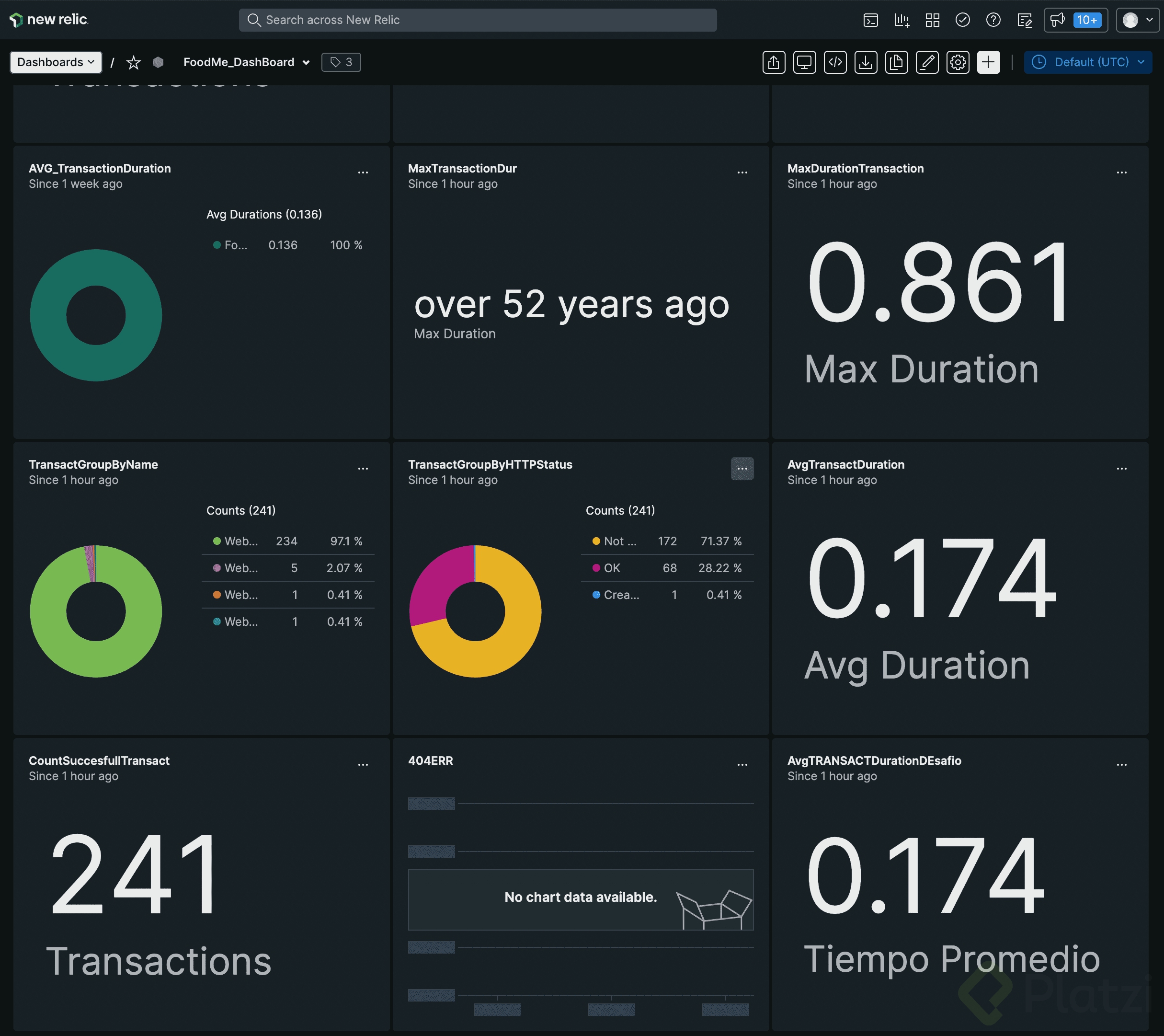Open TransactGroupByHTTPStatus widget options menu
Image resolution: width=1164 pixels, height=1036 pixels.
coord(742,469)
